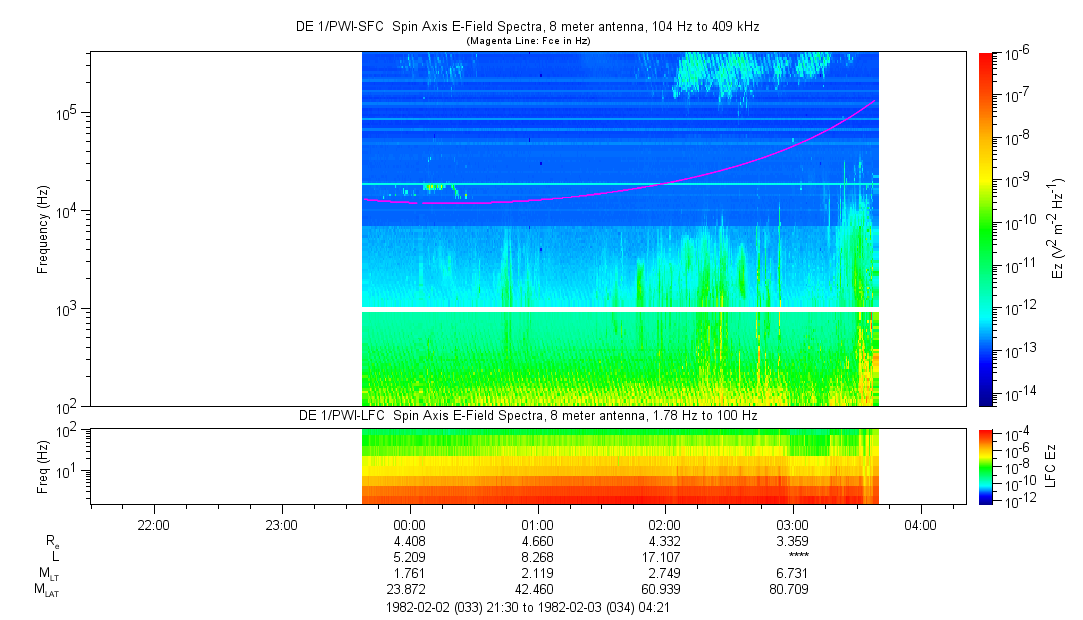1083x620 pixels.
Task: Click the MLT row label
Action: (x=45, y=573)
